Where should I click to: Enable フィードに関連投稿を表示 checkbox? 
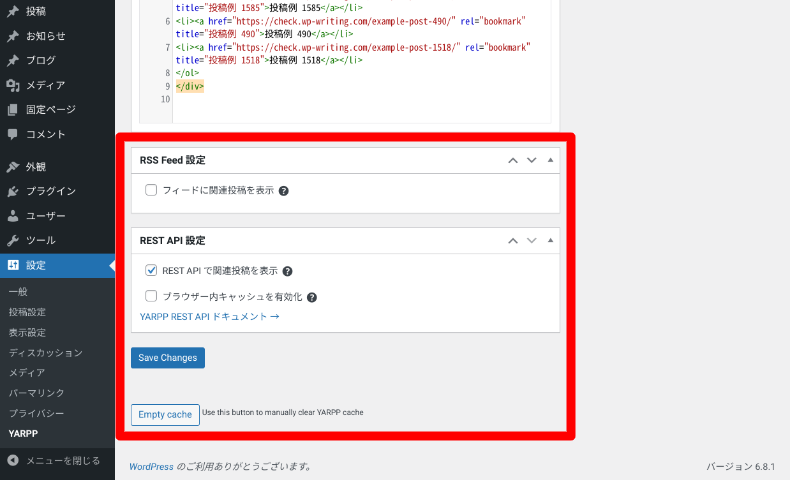[x=151, y=190]
